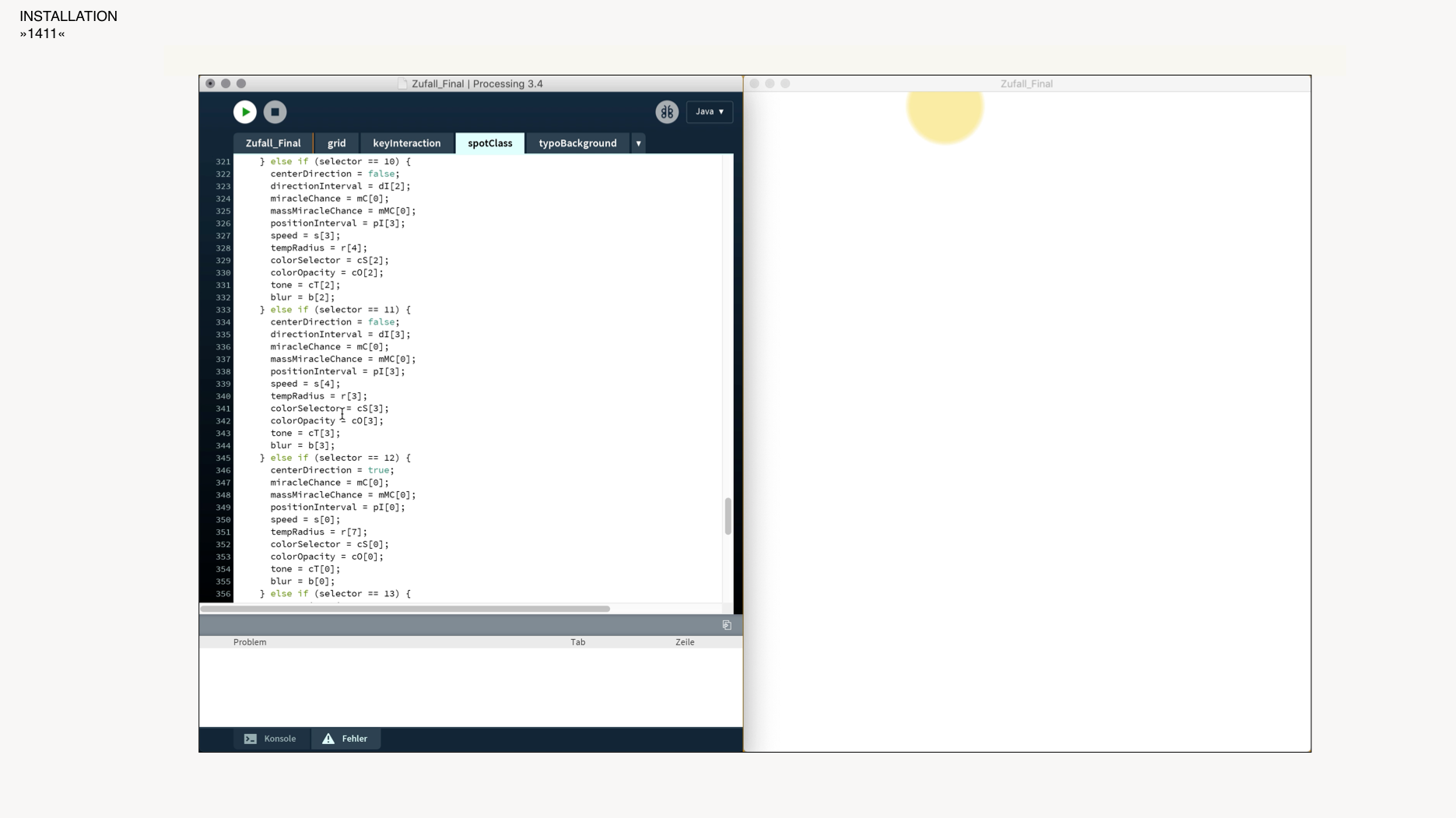The height and width of the screenshot is (818, 1456).
Task: Click 'directionInterval = dI[2];' line
Action: click(x=340, y=186)
